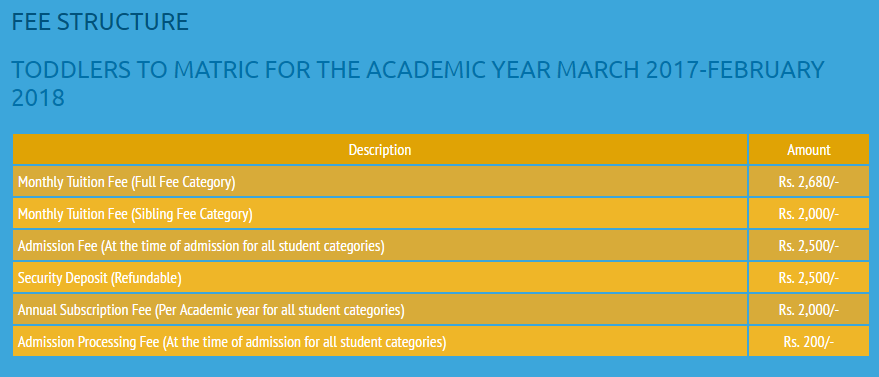Select the Monthly Tuition Fee Full Fee Category row
Viewport: 879px width, 377px height.
(441, 181)
